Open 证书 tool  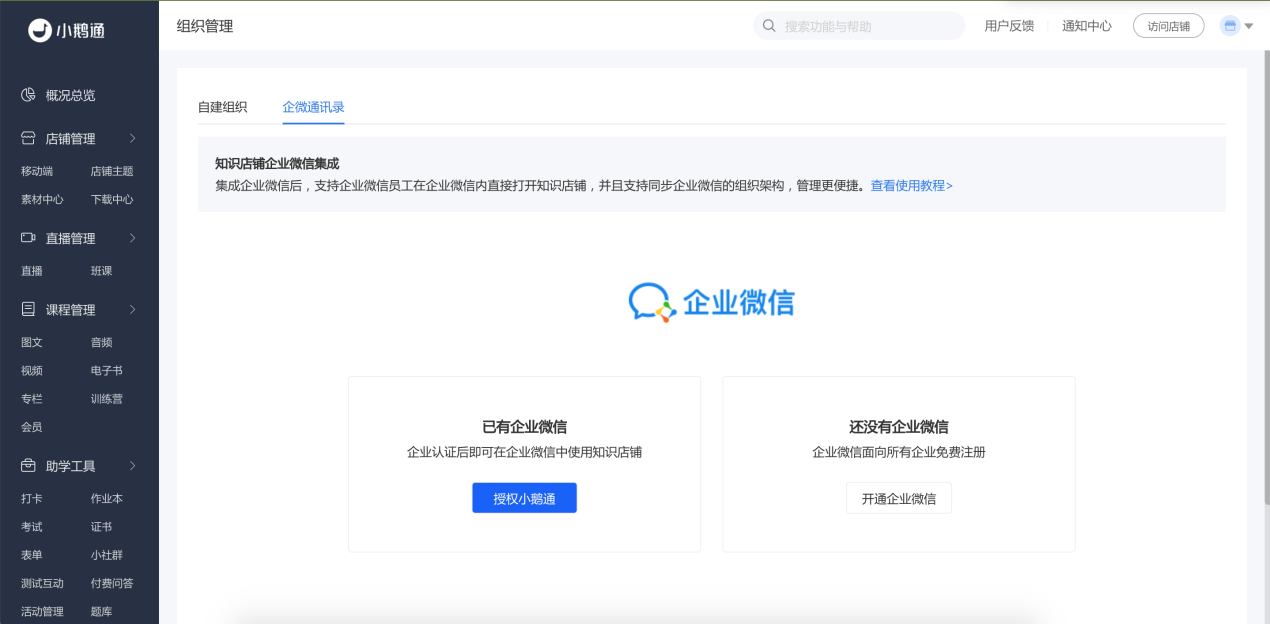pos(101,526)
